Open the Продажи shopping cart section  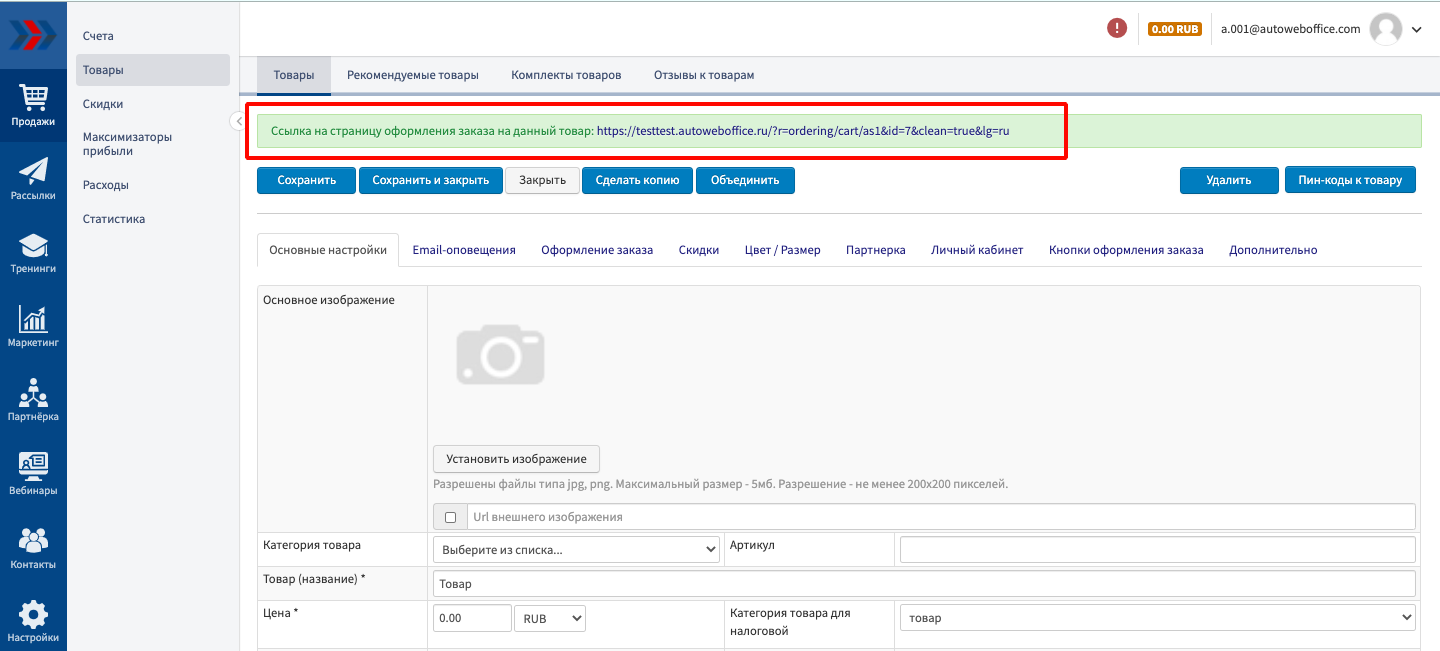(33, 105)
